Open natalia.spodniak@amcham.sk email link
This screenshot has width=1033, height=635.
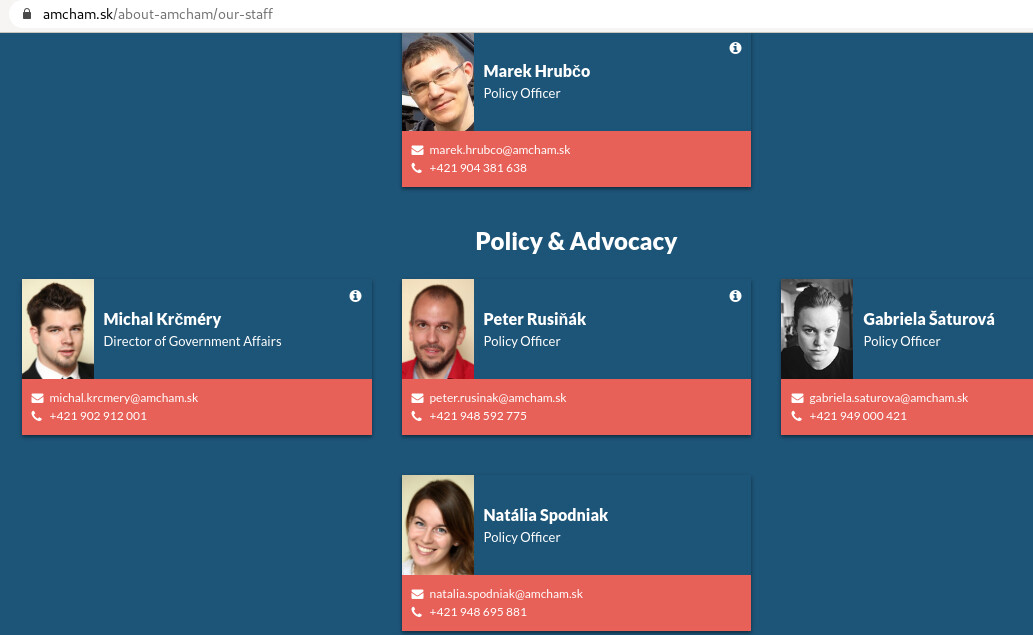pos(506,594)
